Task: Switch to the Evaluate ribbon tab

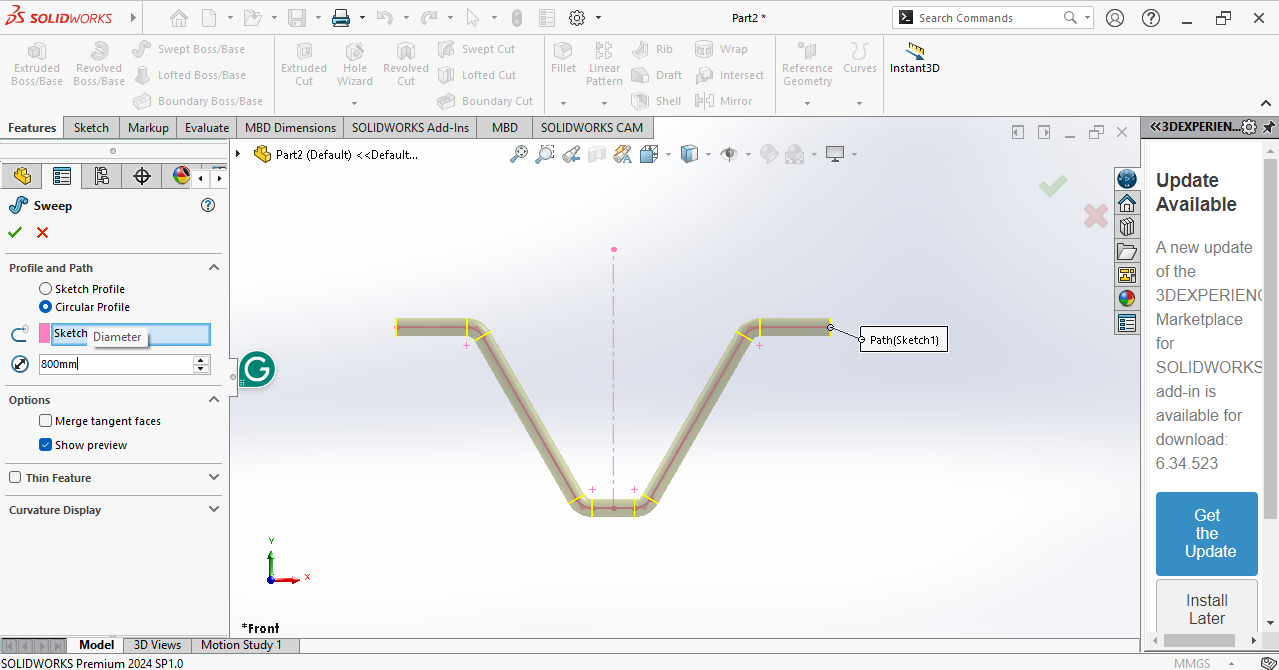Action: [207, 127]
